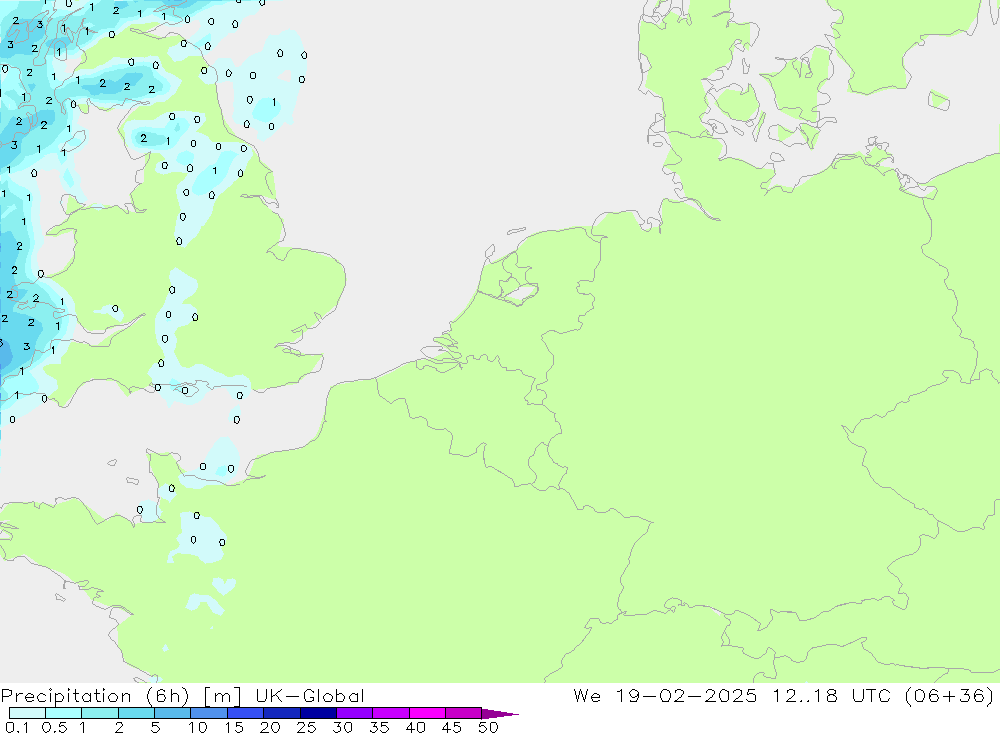Click the 0.1–0.5 palest cyan legend swatch
1000x733 pixels.
tap(27, 713)
